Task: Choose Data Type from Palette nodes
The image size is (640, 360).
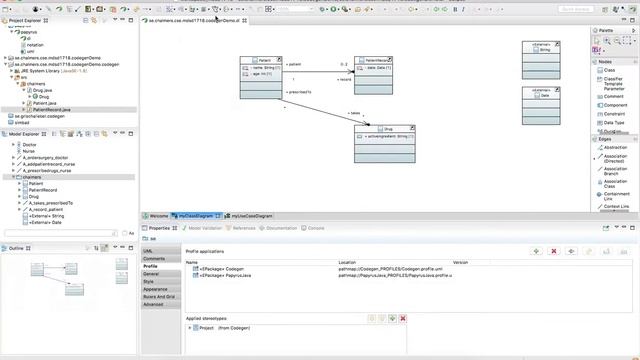Action: pyautogui.click(x=610, y=123)
